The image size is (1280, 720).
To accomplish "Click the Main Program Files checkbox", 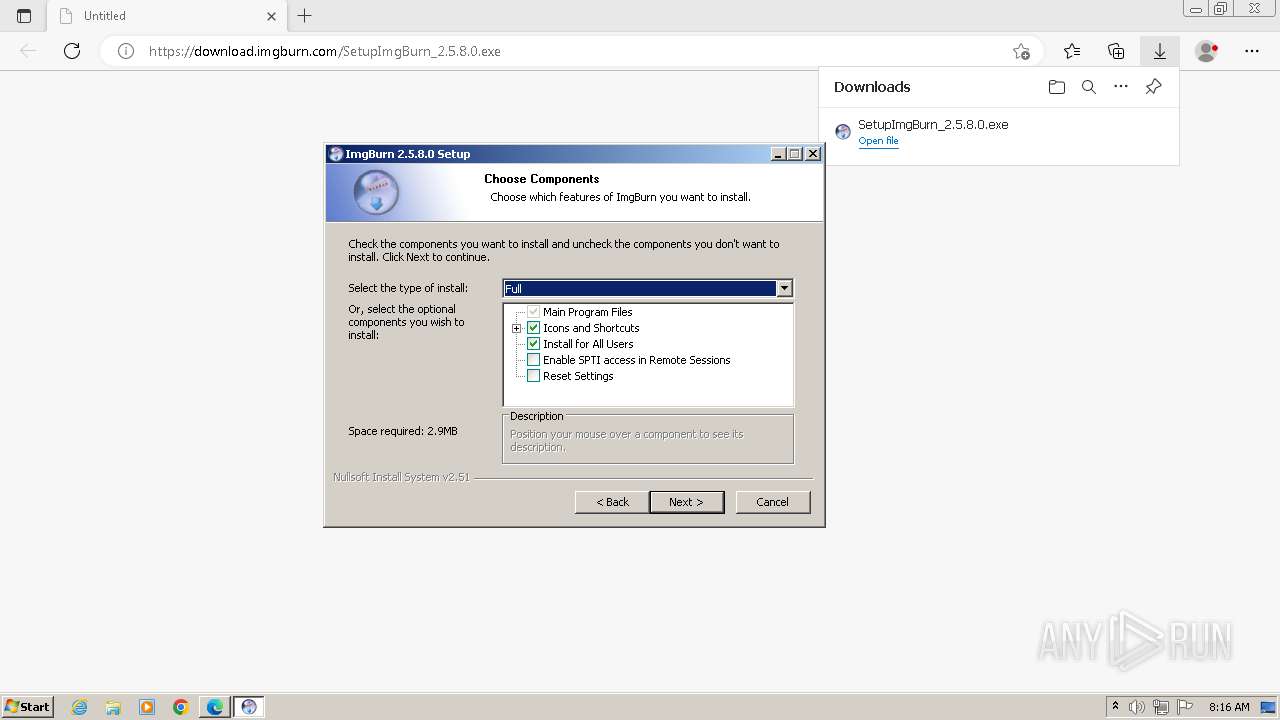I will point(533,312).
